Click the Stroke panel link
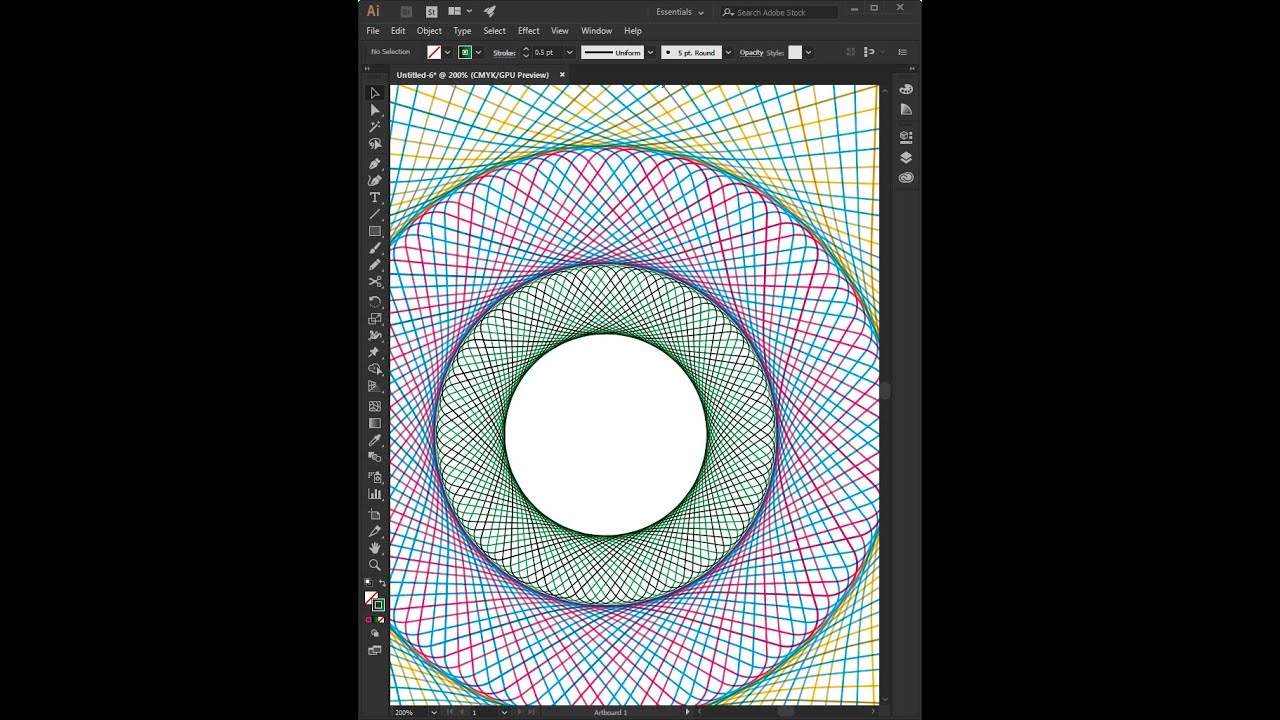This screenshot has width=1280, height=720. click(504, 53)
